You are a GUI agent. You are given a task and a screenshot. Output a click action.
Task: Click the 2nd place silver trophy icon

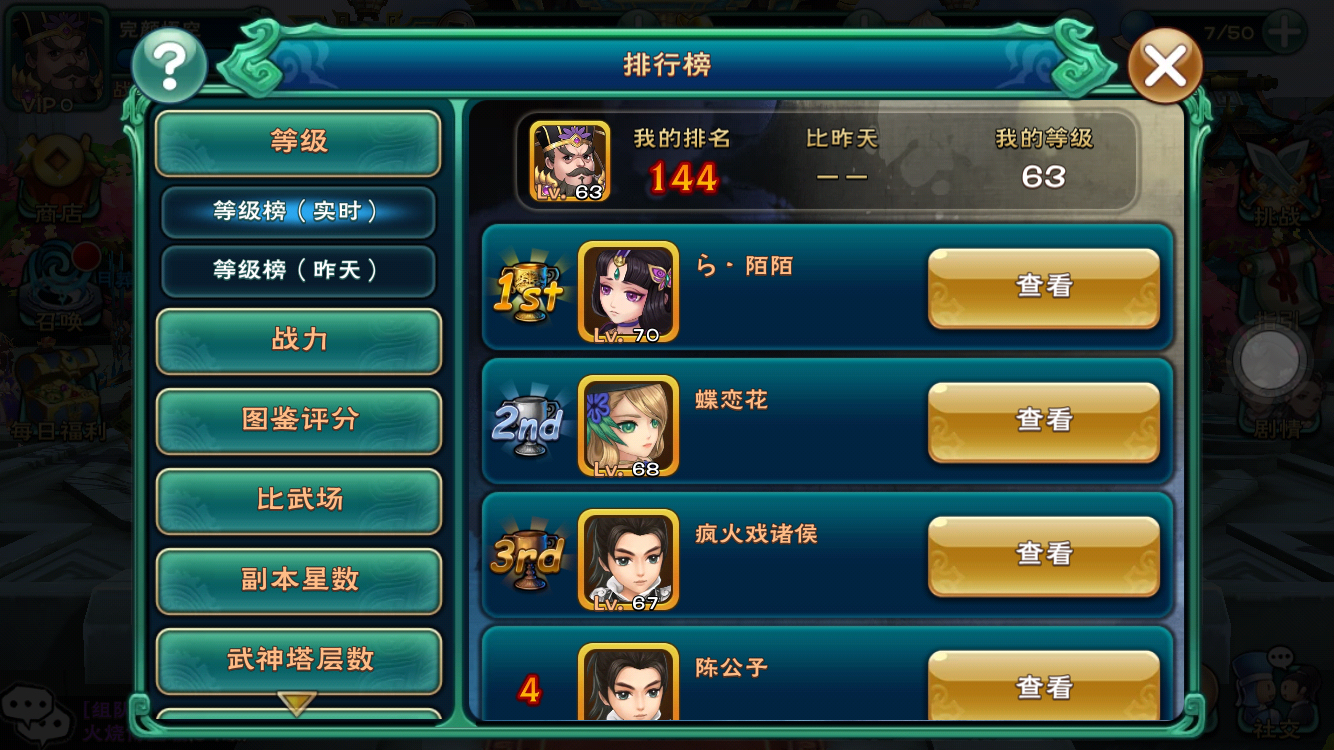tap(528, 426)
